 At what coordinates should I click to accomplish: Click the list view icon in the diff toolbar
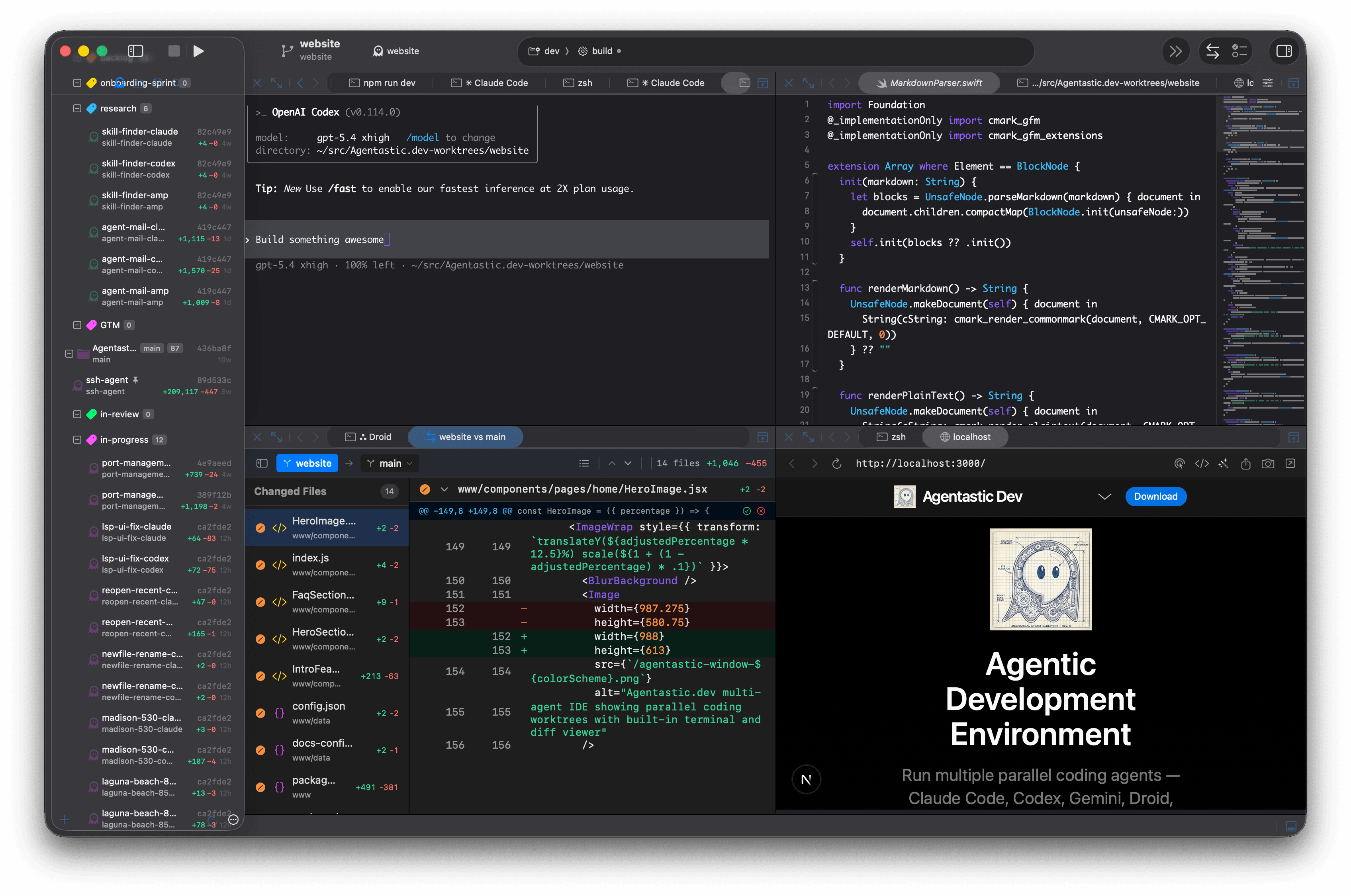pos(584,464)
